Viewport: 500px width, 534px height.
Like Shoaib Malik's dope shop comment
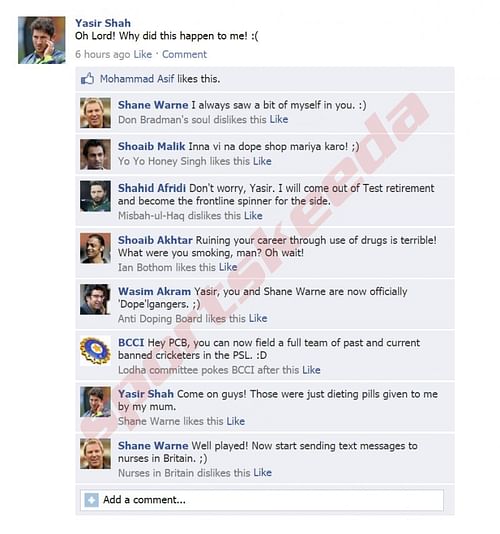click(x=262, y=161)
